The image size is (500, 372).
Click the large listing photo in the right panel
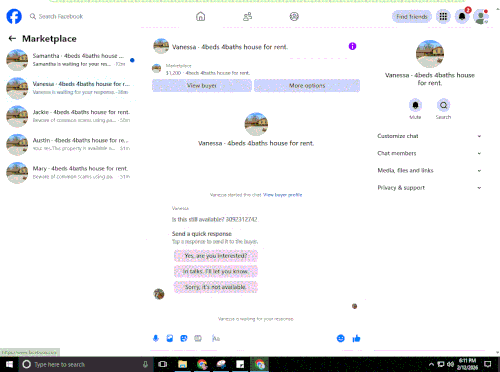[x=430, y=54]
